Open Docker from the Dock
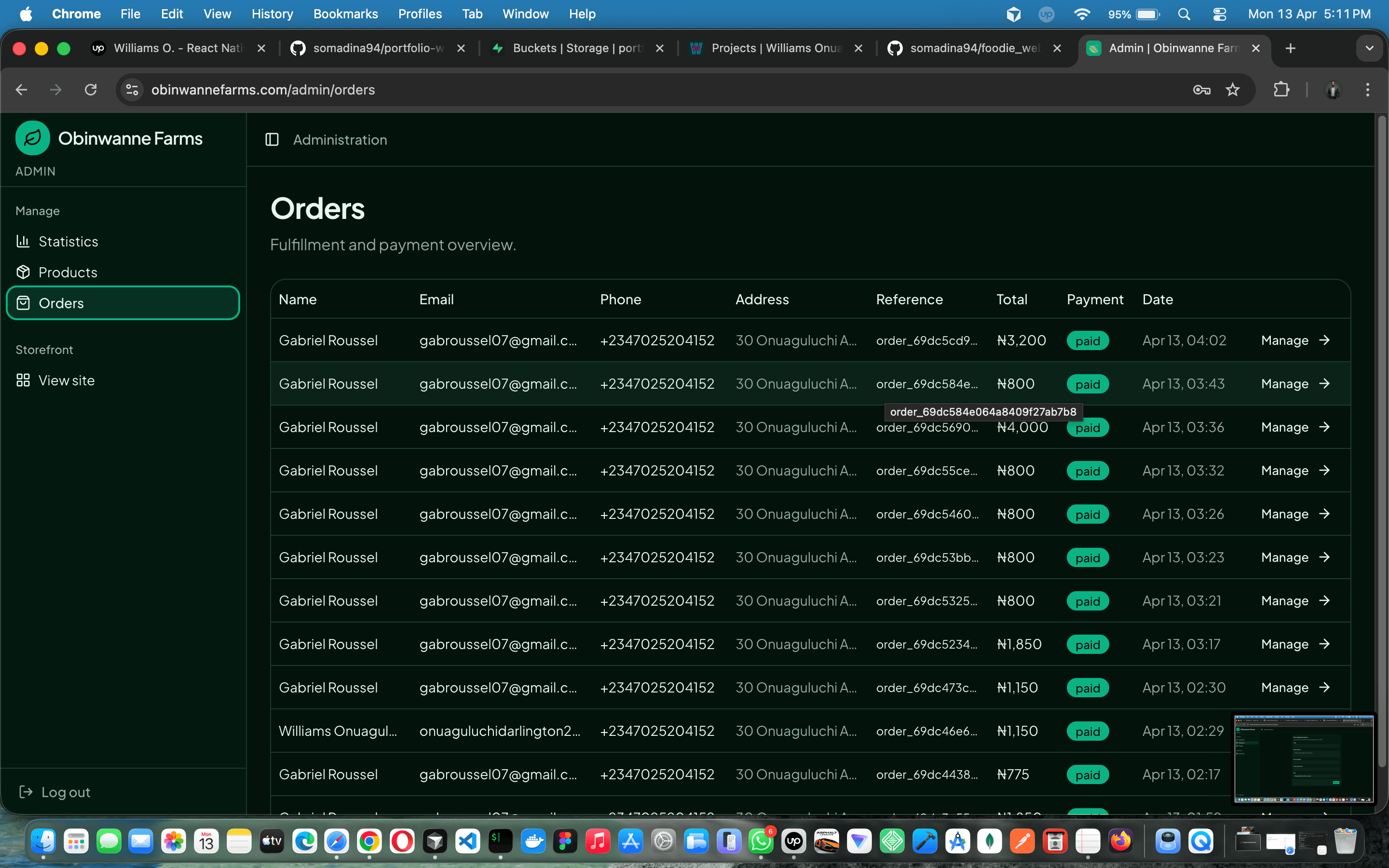Viewport: 1389px width, 868px height. (533, 841)
